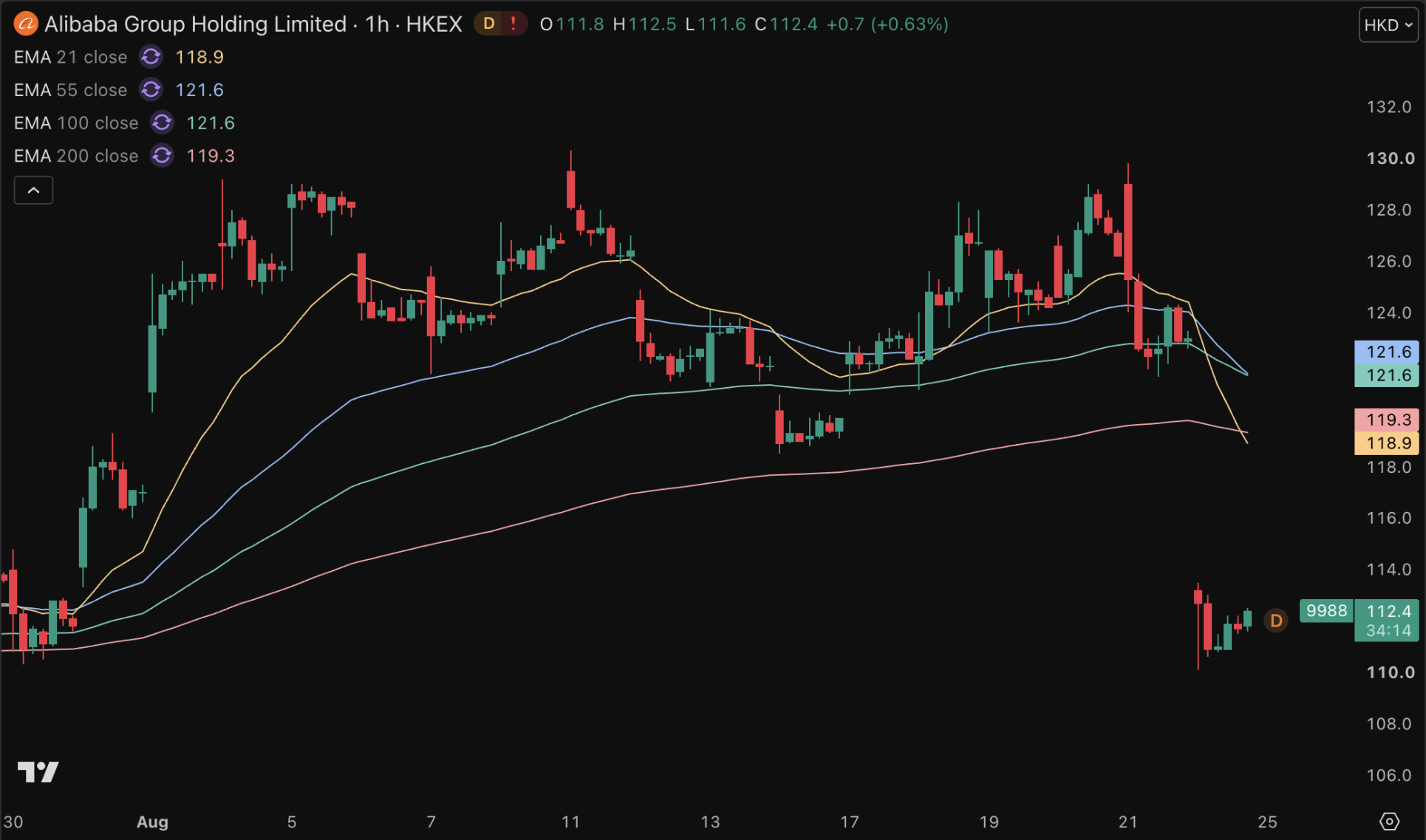This screenshot has height=840, width=1426.
Task: Click the green 121.6 EMA 100 price-axis label
Action: 1387,375
